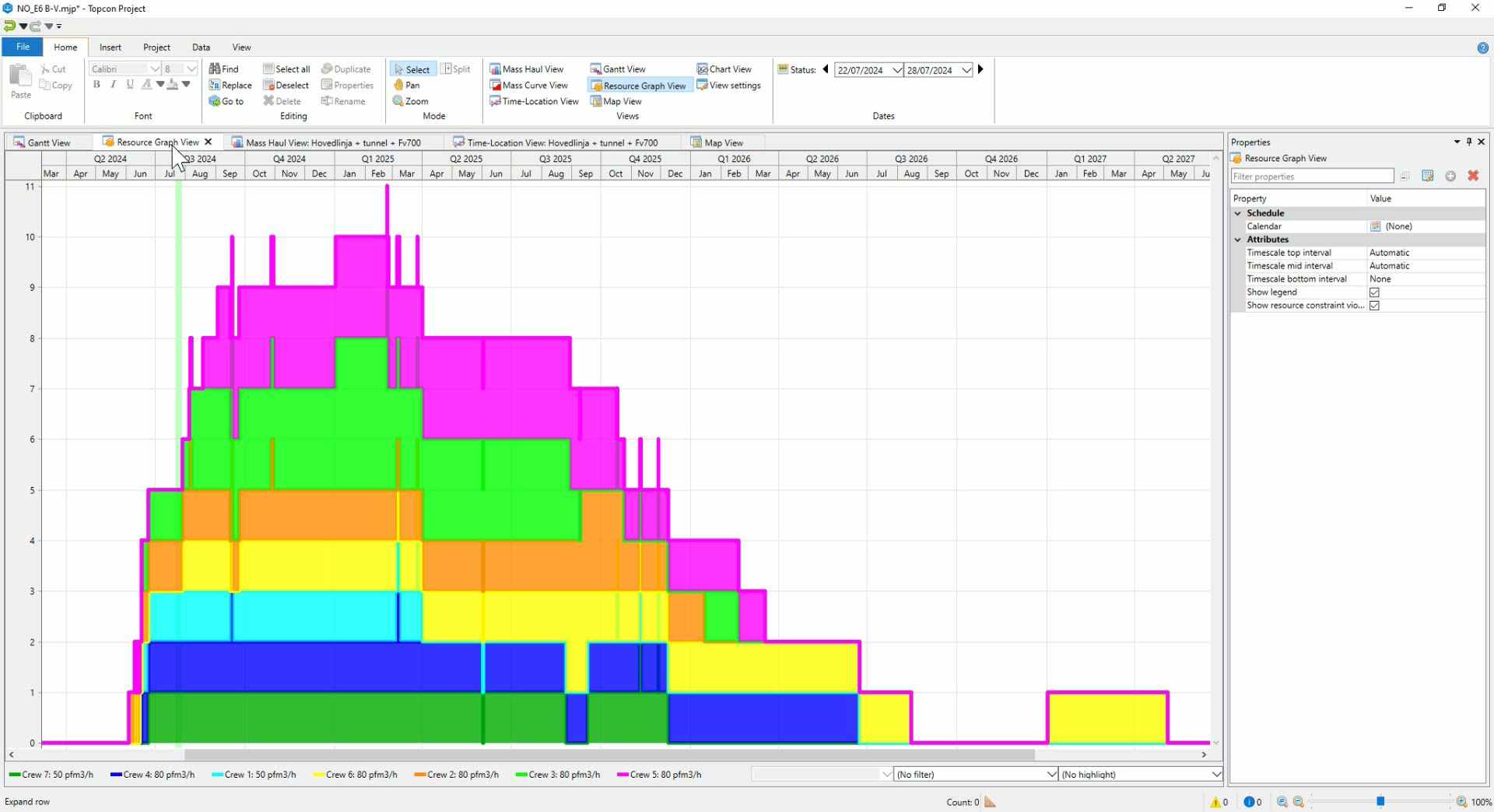Open the Time-Location View from ribbon
Viewport: 1494px width, 812px height.
(534, 101)
